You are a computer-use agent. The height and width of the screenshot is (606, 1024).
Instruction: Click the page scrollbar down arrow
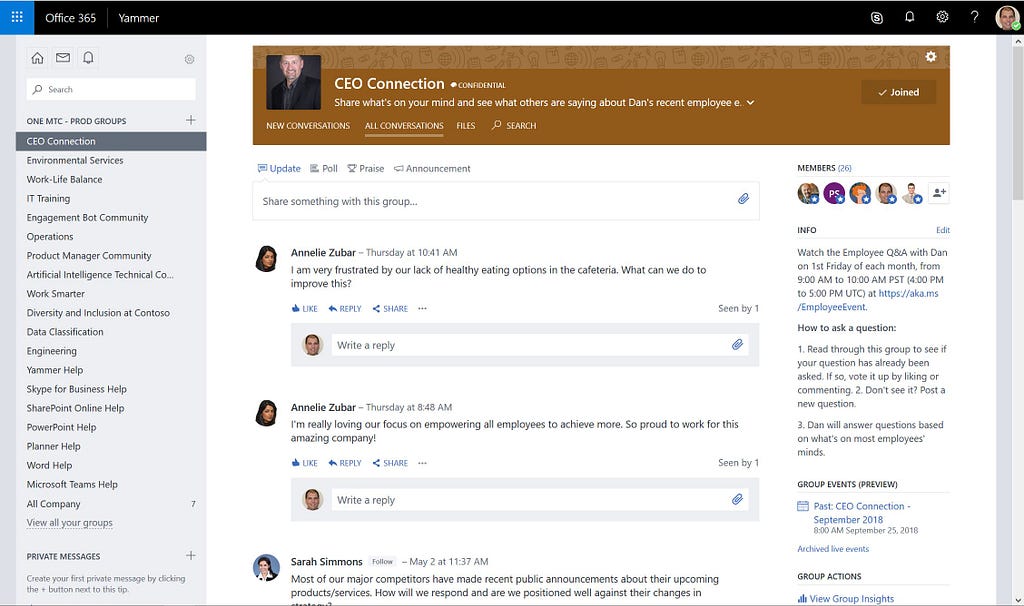coord(1017,599)
